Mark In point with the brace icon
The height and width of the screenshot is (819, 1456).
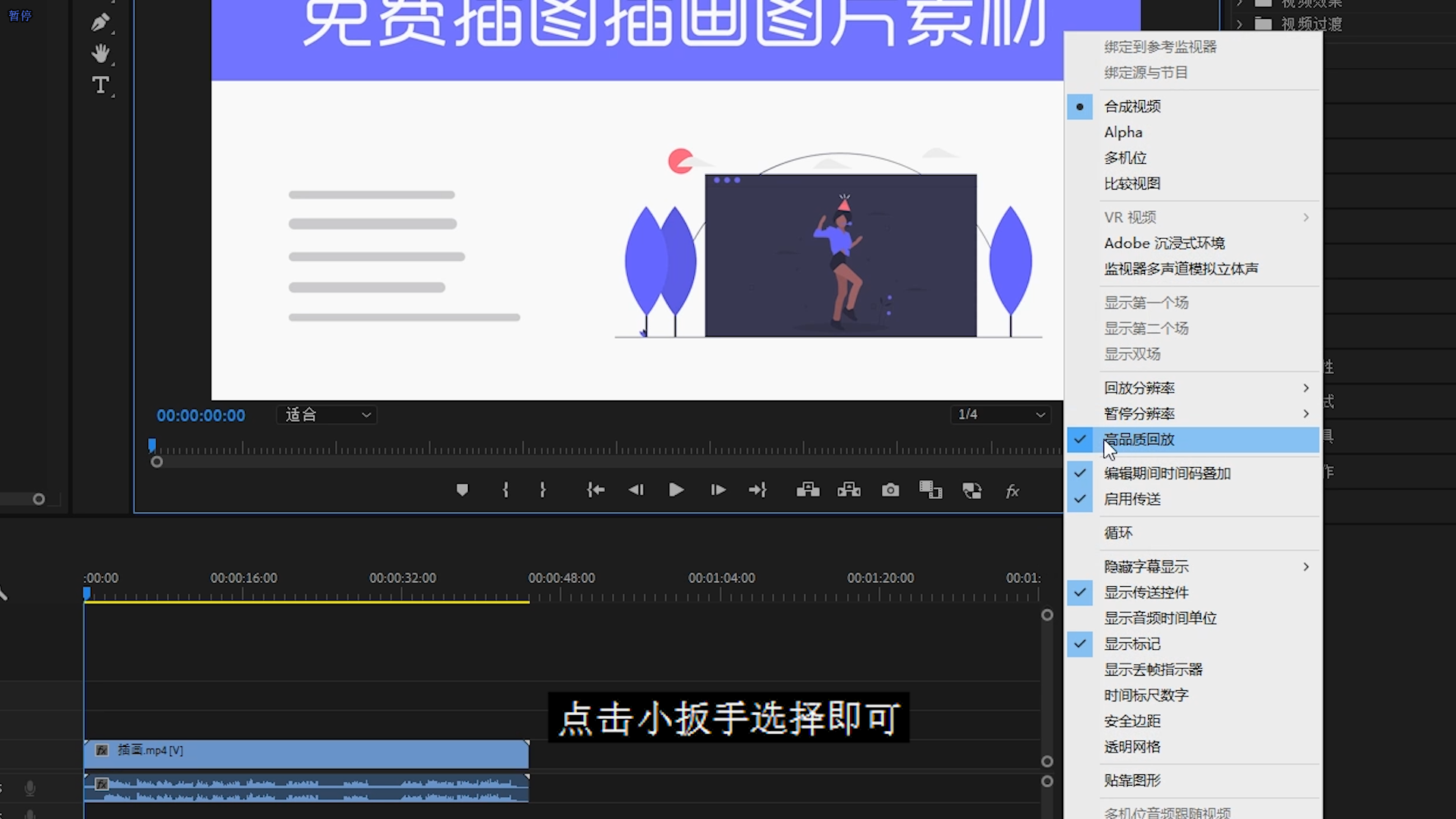pos(506,491)
